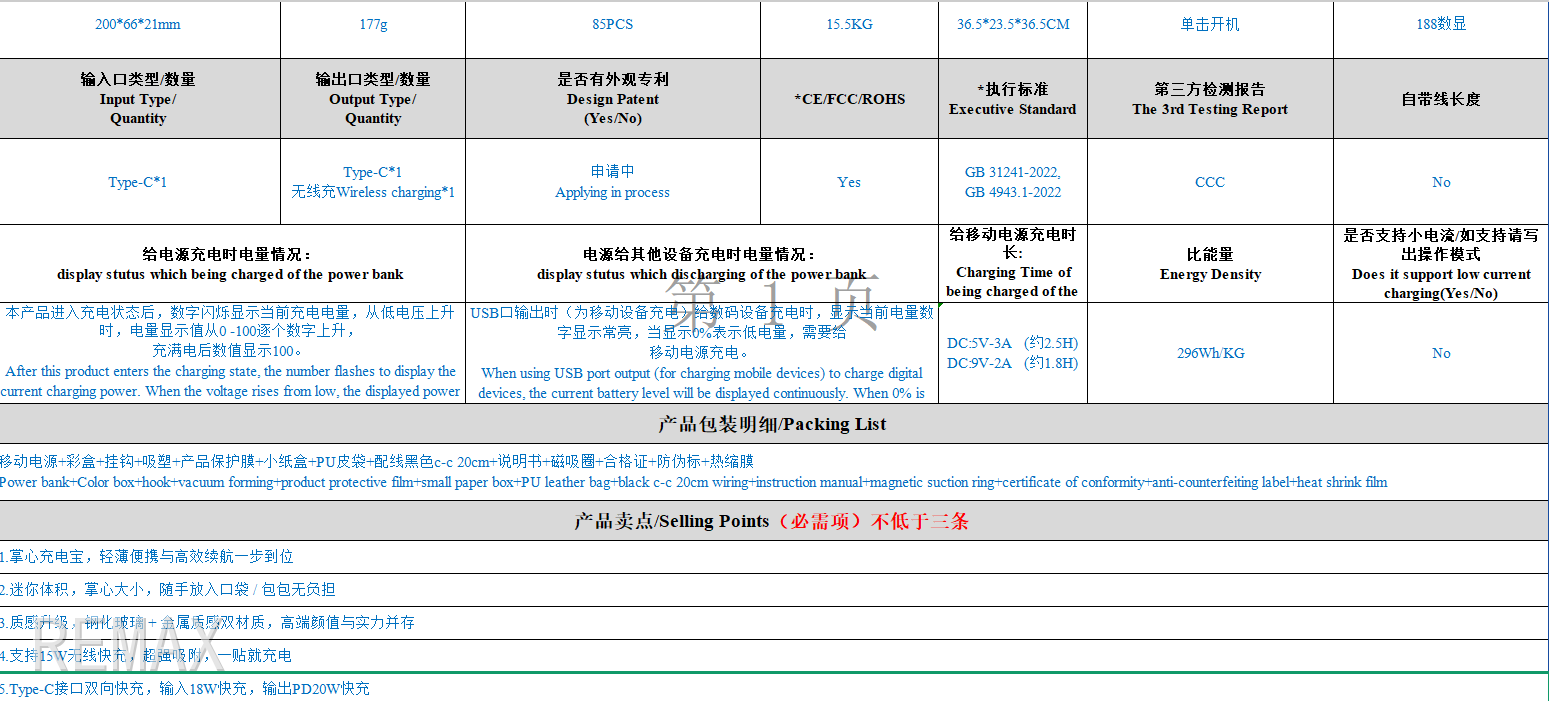The image size is (1549, 701).
Task: Click the 188数显 cell
Action: pyautogui.click(x=1440, y=25)
